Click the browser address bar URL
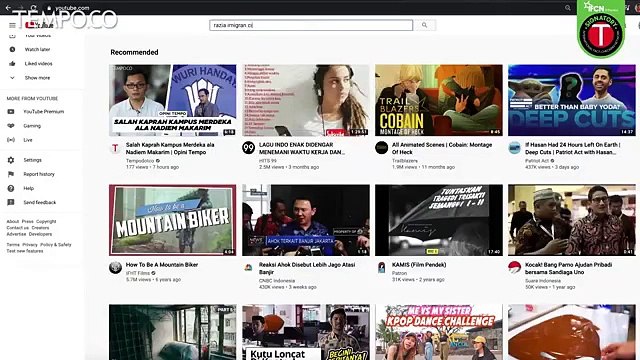 tap(72, 8)
